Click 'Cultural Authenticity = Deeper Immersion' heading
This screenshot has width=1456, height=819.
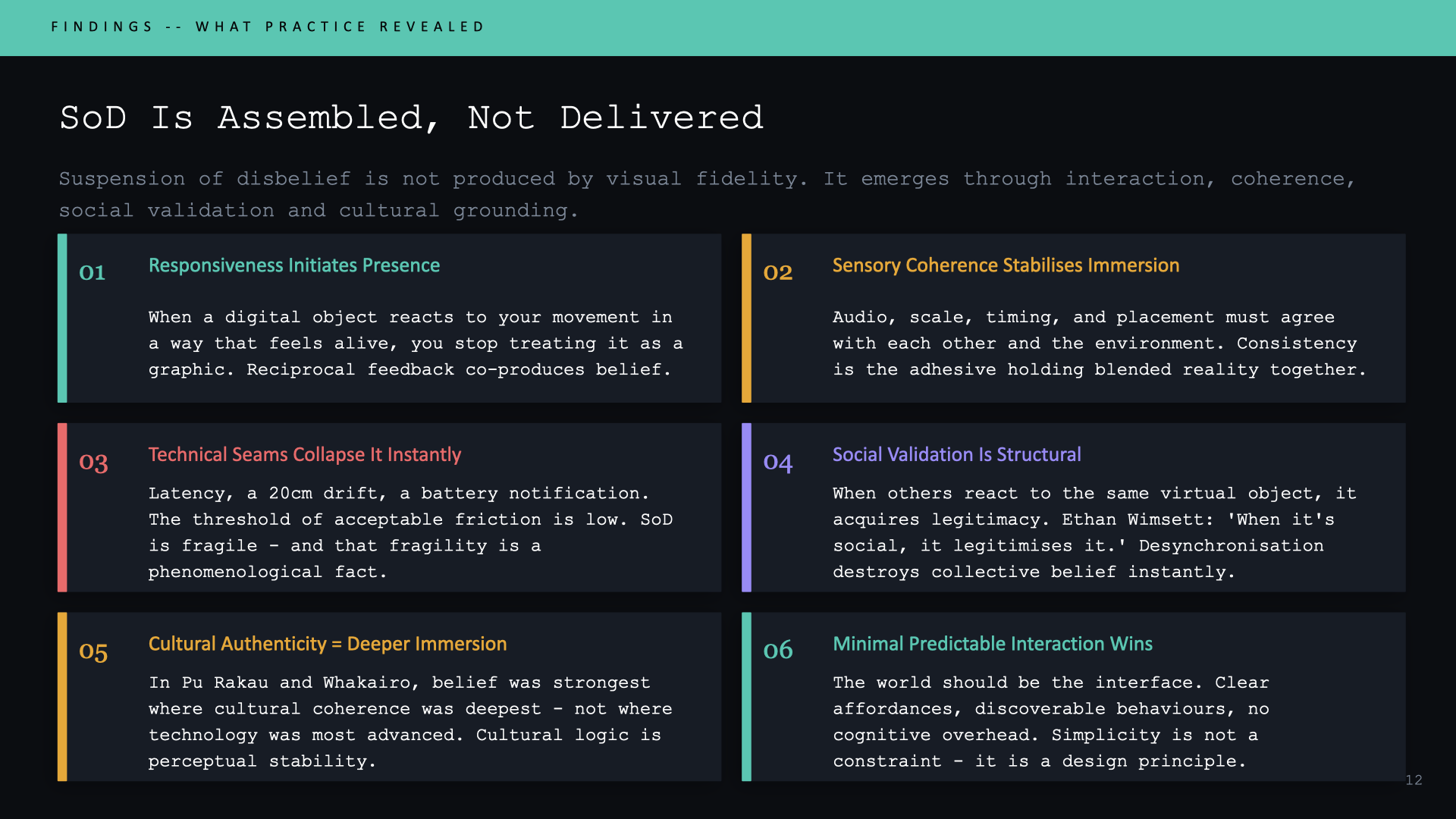coord(327,645)
